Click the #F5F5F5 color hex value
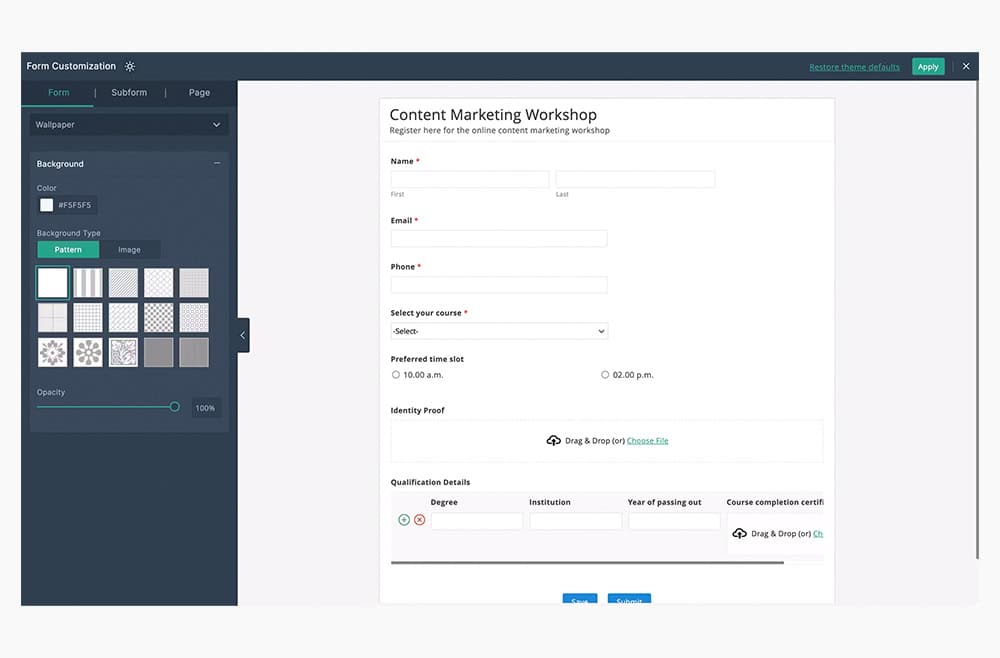The image size is (1000, 658). point(75,205)
